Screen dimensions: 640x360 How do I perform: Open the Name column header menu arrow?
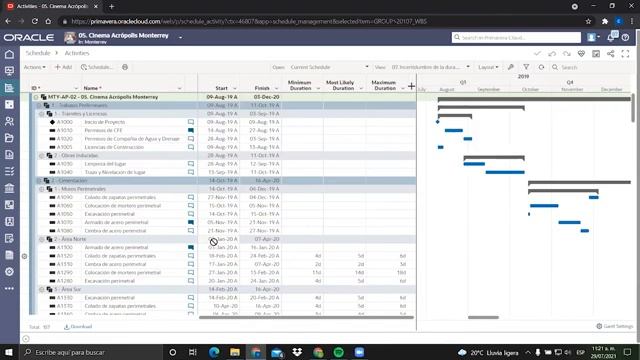coord(180,89)
